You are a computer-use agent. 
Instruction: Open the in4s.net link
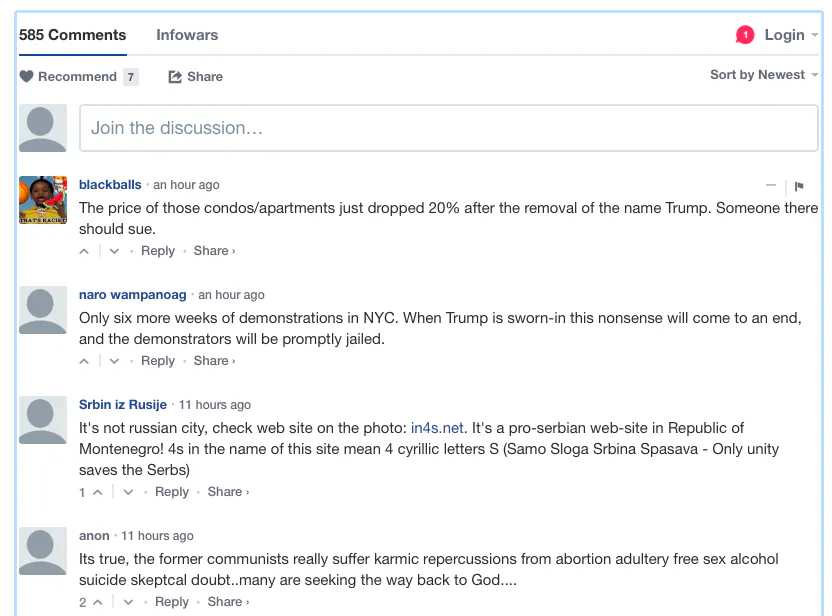point(439,427)
